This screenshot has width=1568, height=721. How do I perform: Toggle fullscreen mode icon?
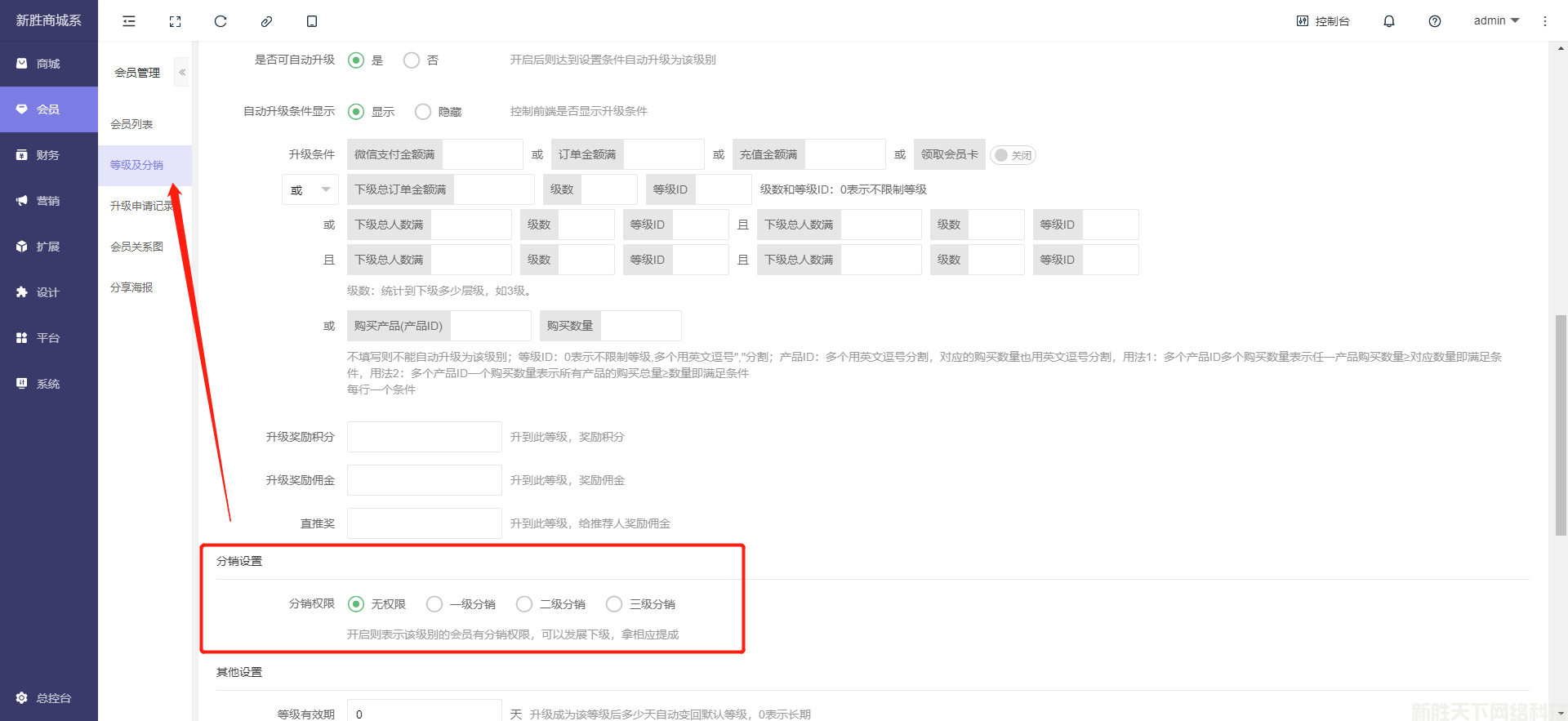tap(175, 21)
